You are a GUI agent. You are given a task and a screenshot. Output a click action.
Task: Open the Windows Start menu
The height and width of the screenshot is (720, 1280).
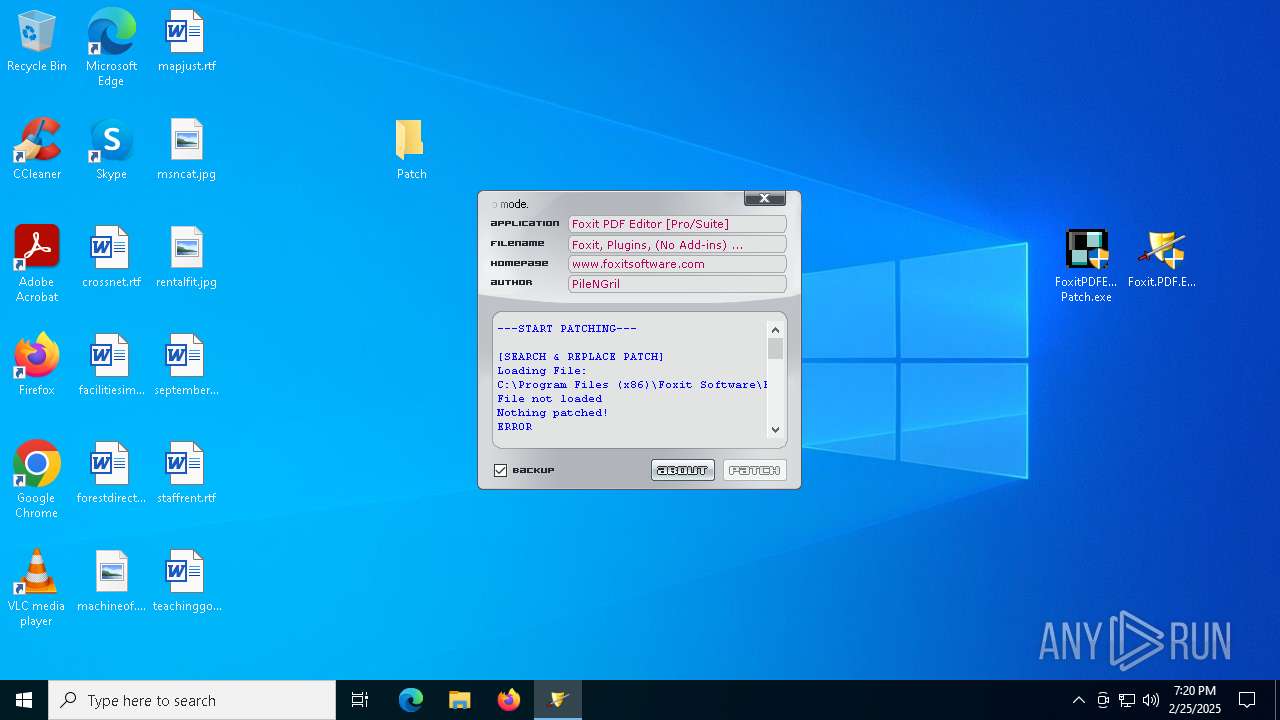coord(24,700)
